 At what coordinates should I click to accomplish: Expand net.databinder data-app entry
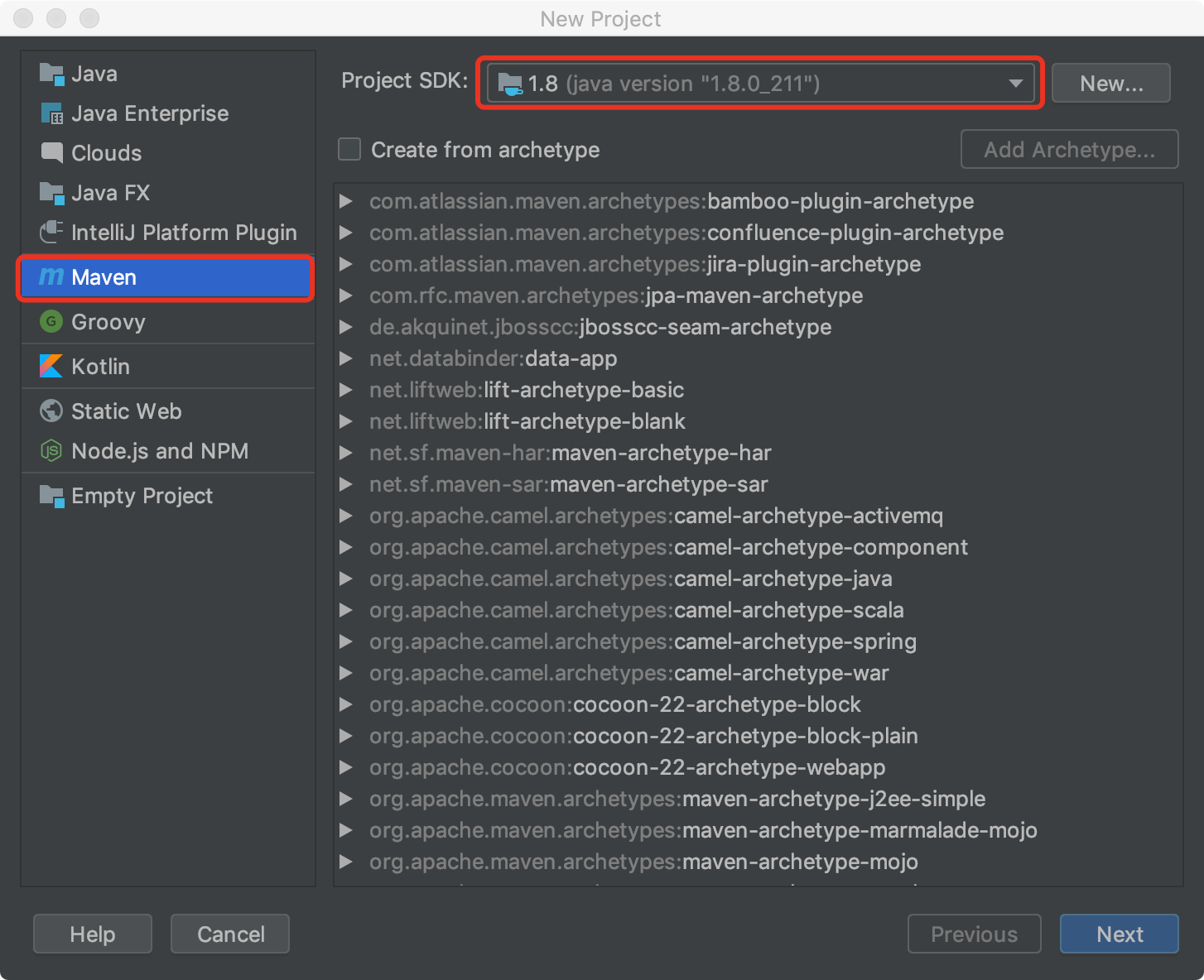(346, 358)
